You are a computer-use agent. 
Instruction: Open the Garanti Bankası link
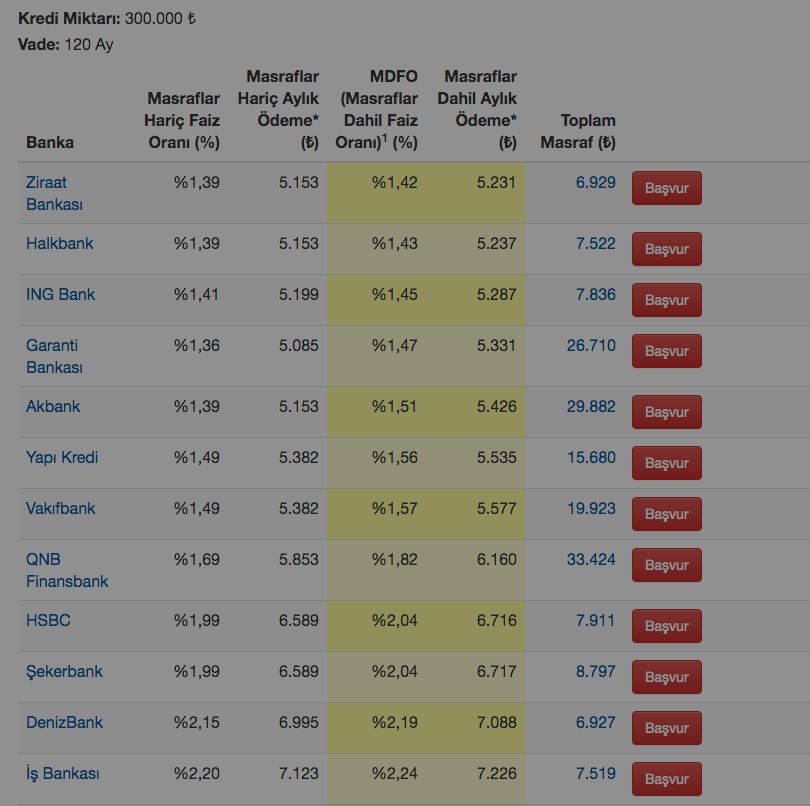click(x=53, y=356)
